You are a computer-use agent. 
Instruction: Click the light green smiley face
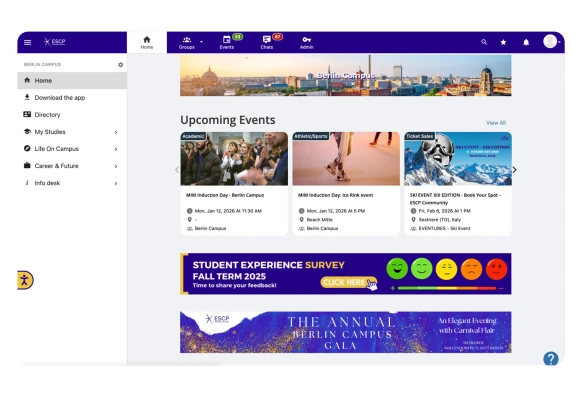[x=422, y=269]
